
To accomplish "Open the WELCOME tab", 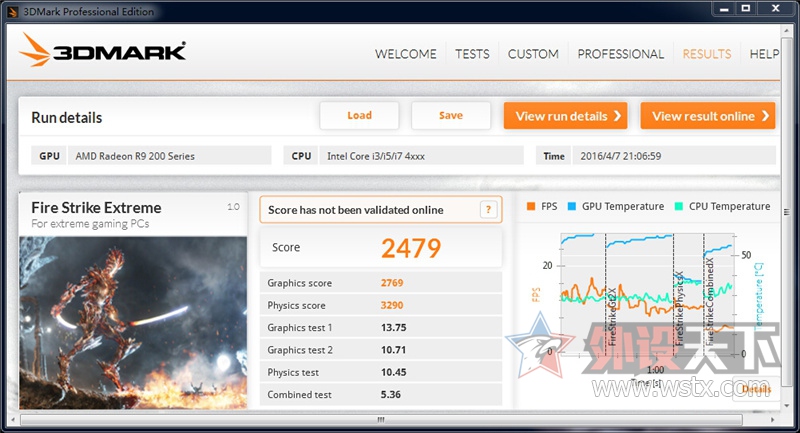I will (406, 54).
